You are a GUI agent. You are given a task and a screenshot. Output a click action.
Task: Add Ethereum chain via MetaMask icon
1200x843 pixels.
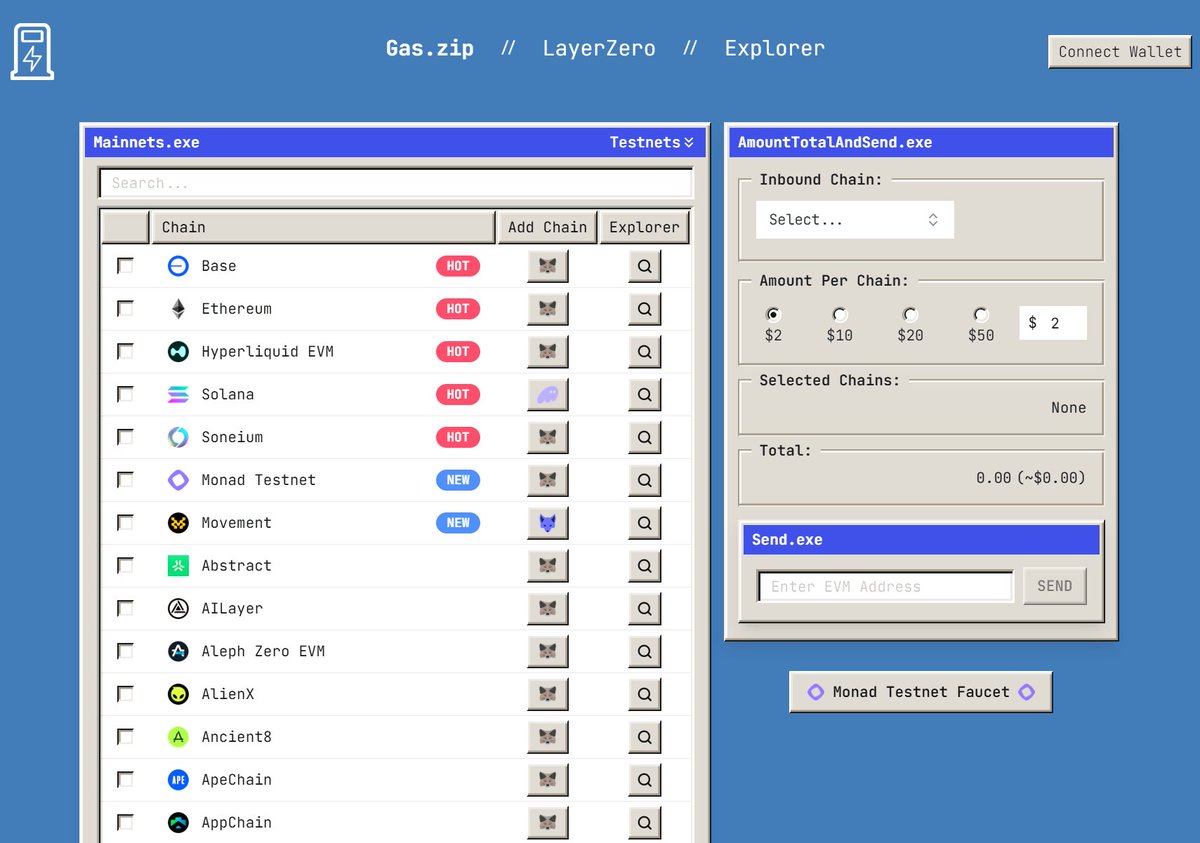[x=548, y=309]
